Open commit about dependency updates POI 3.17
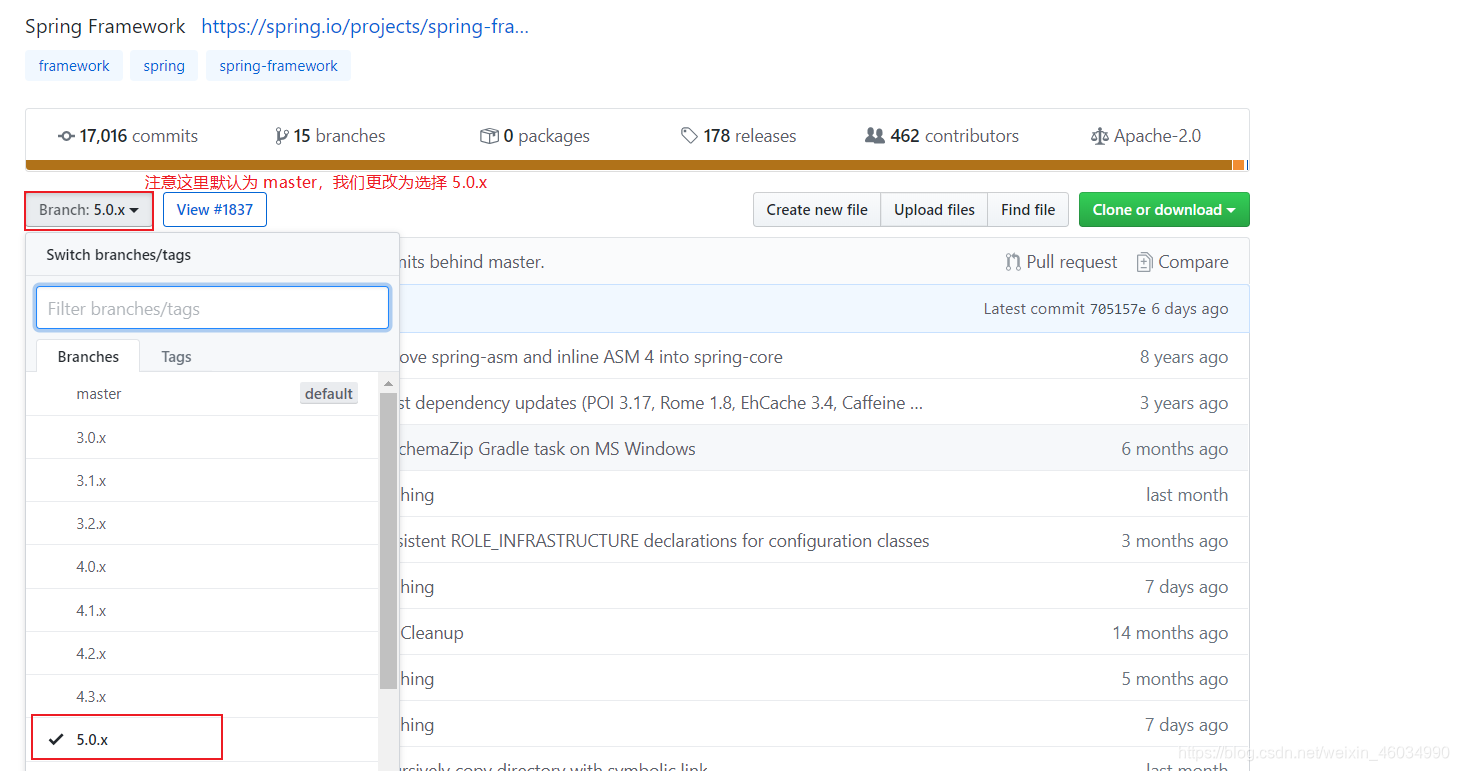 coord(661,403)
